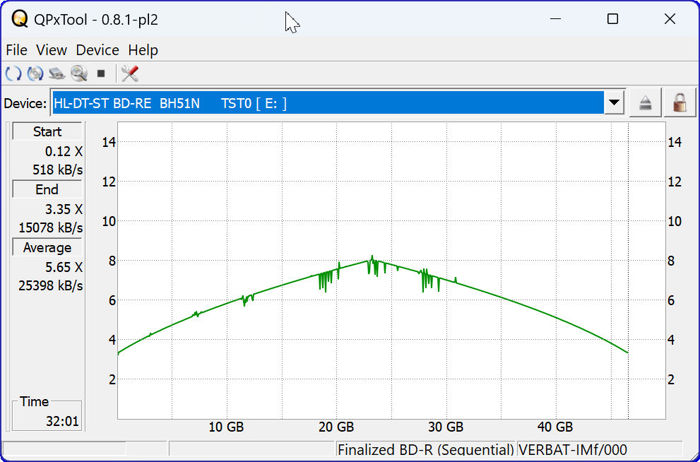Click the elapsed time 32:01
The height and width of the screenshot is (462, 700).
pos(62,421)
